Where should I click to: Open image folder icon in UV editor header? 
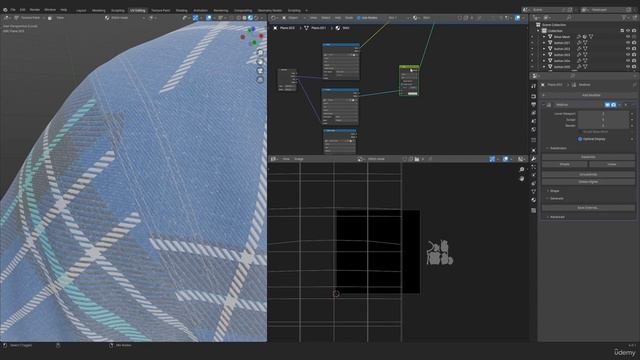[417, 159]
